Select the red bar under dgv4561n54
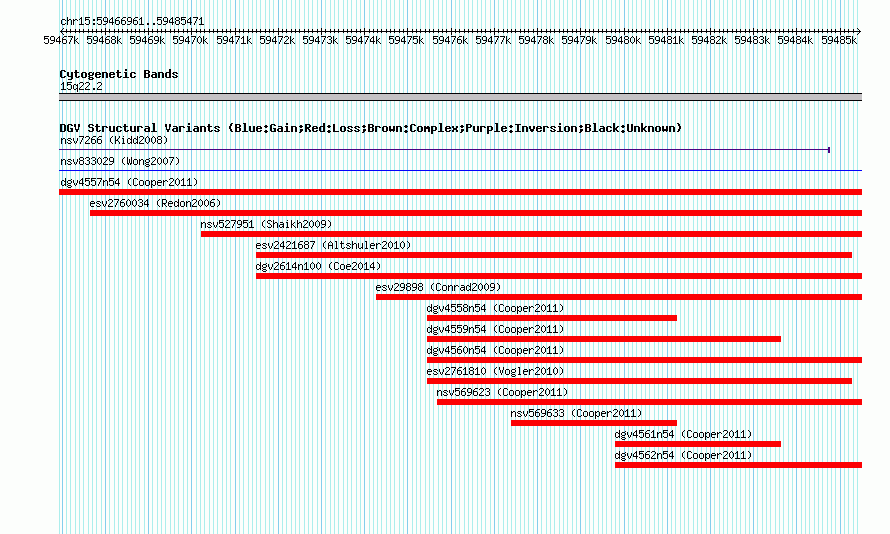The width and height of the screenshot is (890, 534). click(698, 444)
